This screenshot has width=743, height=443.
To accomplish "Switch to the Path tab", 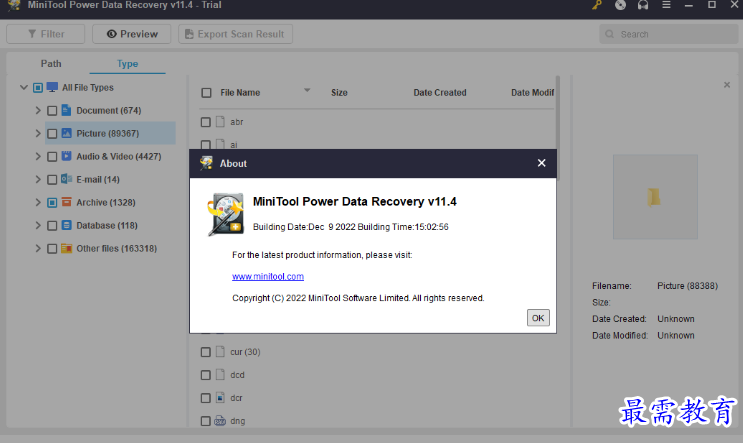I will 51,63.
